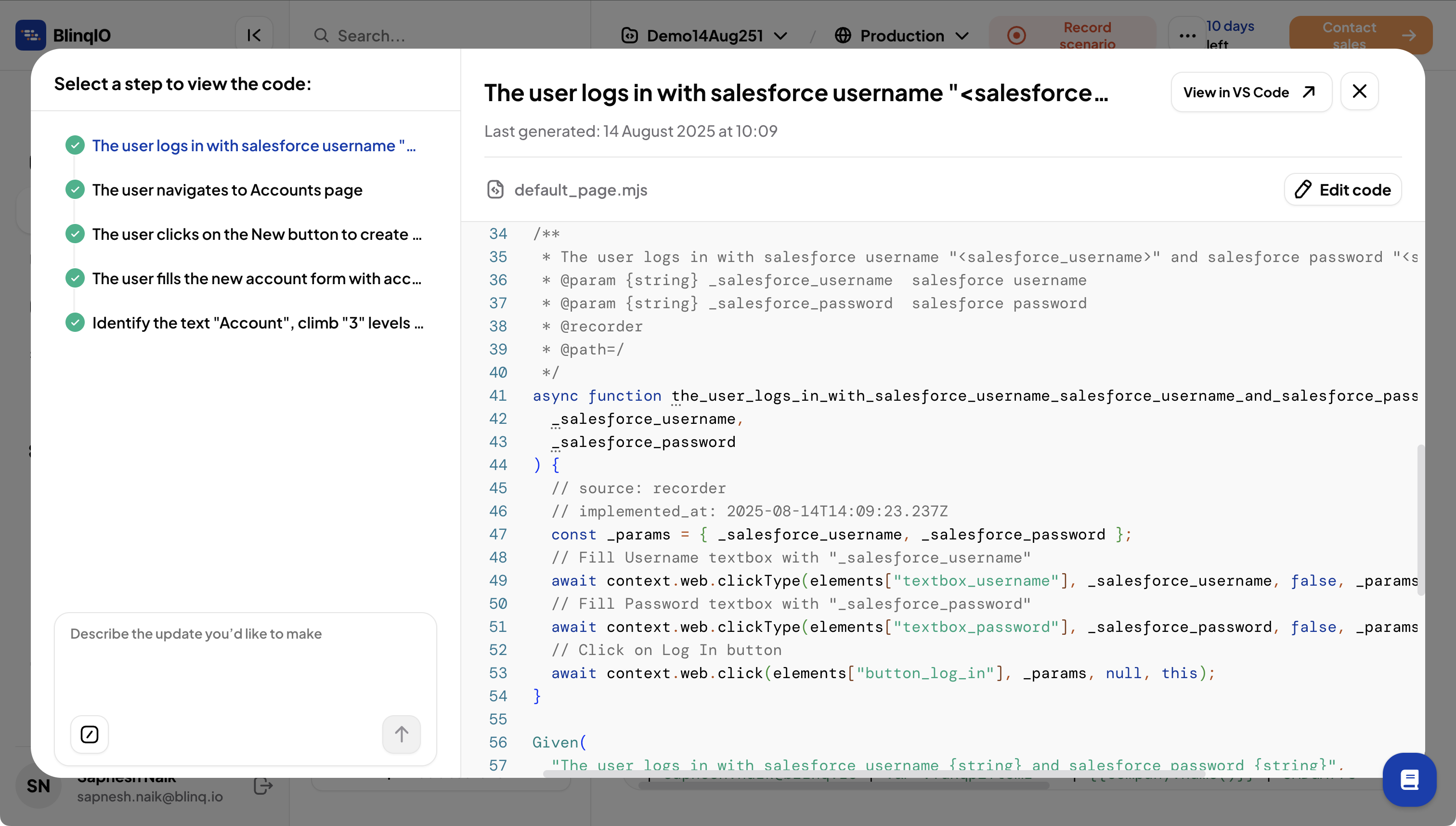
Task: Click code line number 41
Action: pyautogui.click(x=498, y=396)
